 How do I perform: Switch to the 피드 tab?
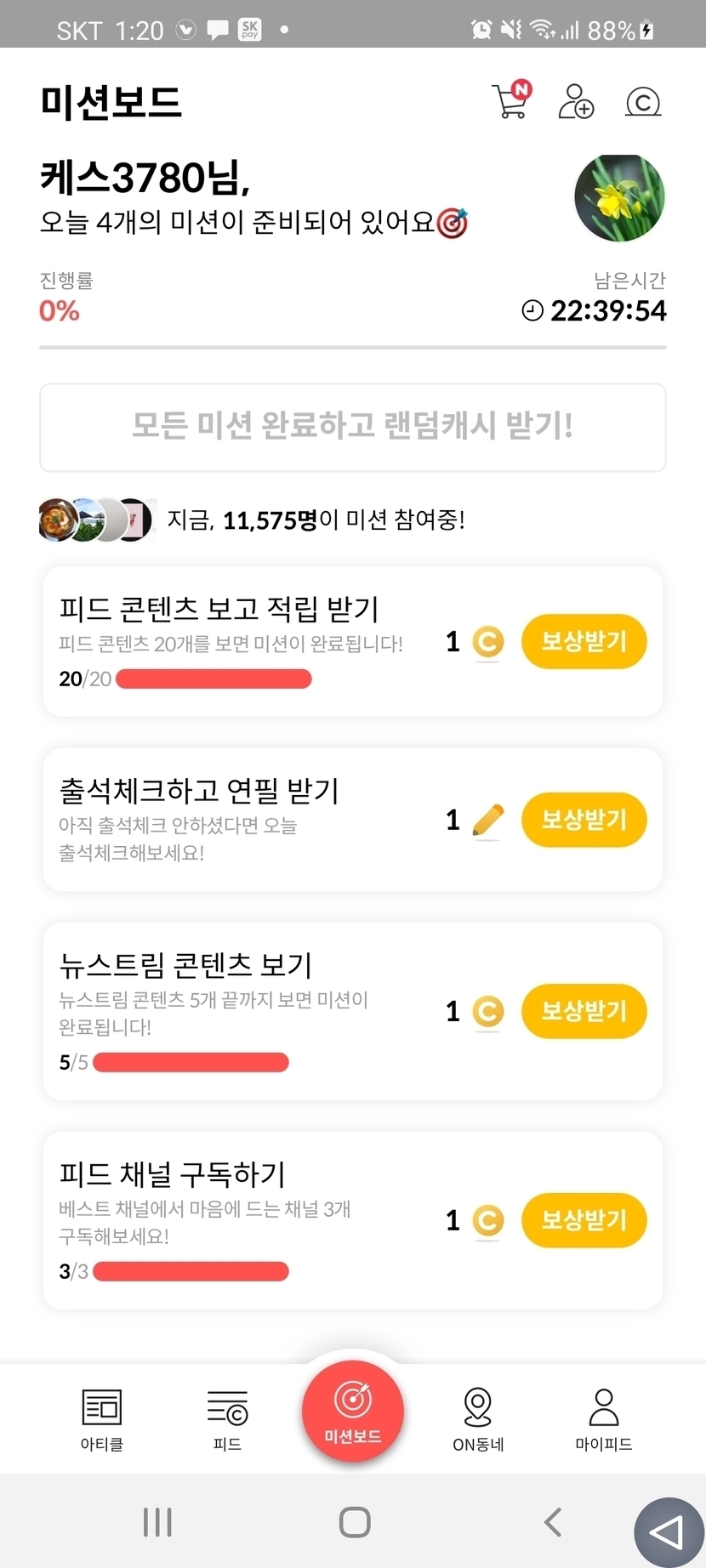click(227, 1419)
